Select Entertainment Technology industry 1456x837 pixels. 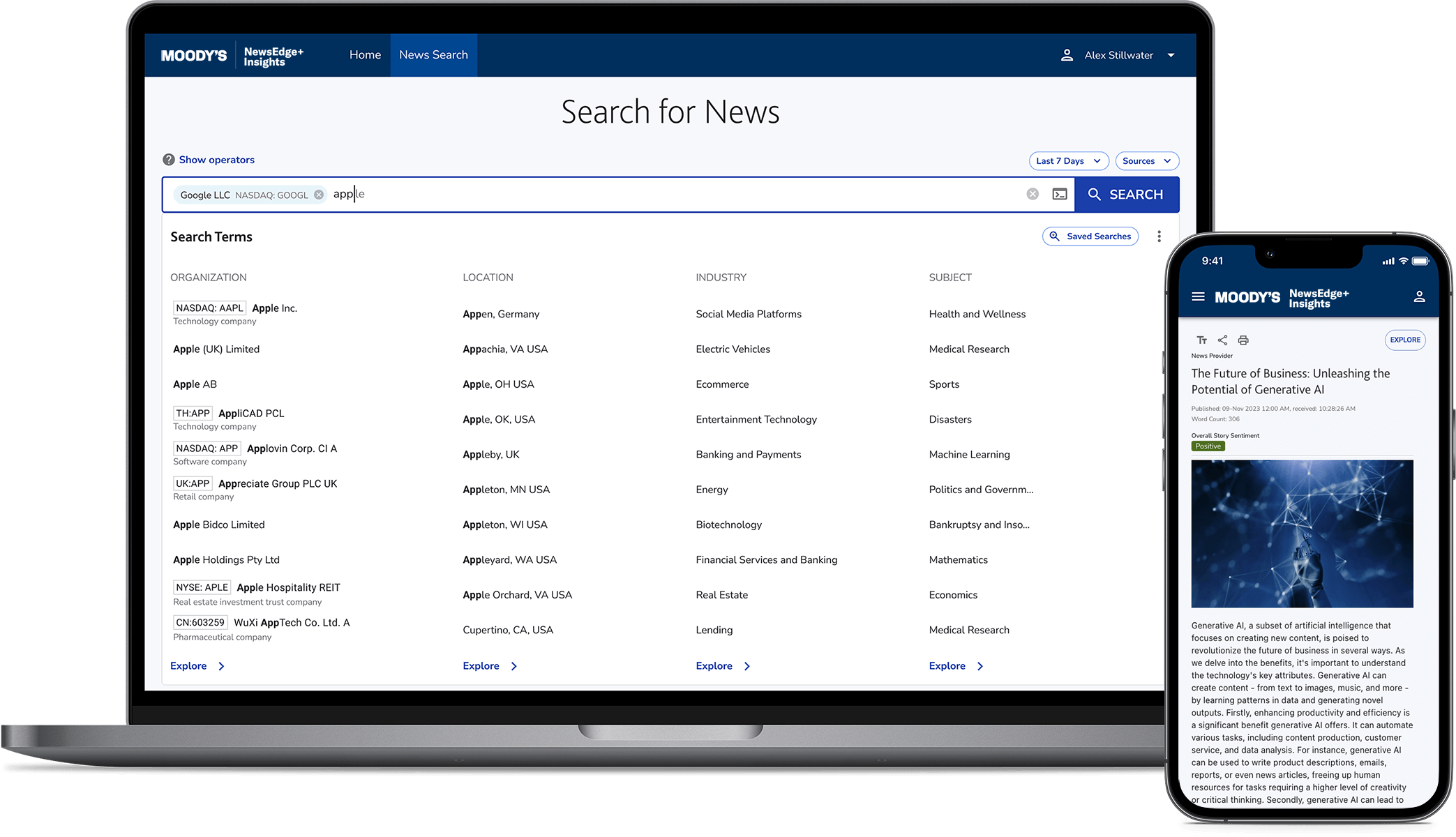point(756,419)
